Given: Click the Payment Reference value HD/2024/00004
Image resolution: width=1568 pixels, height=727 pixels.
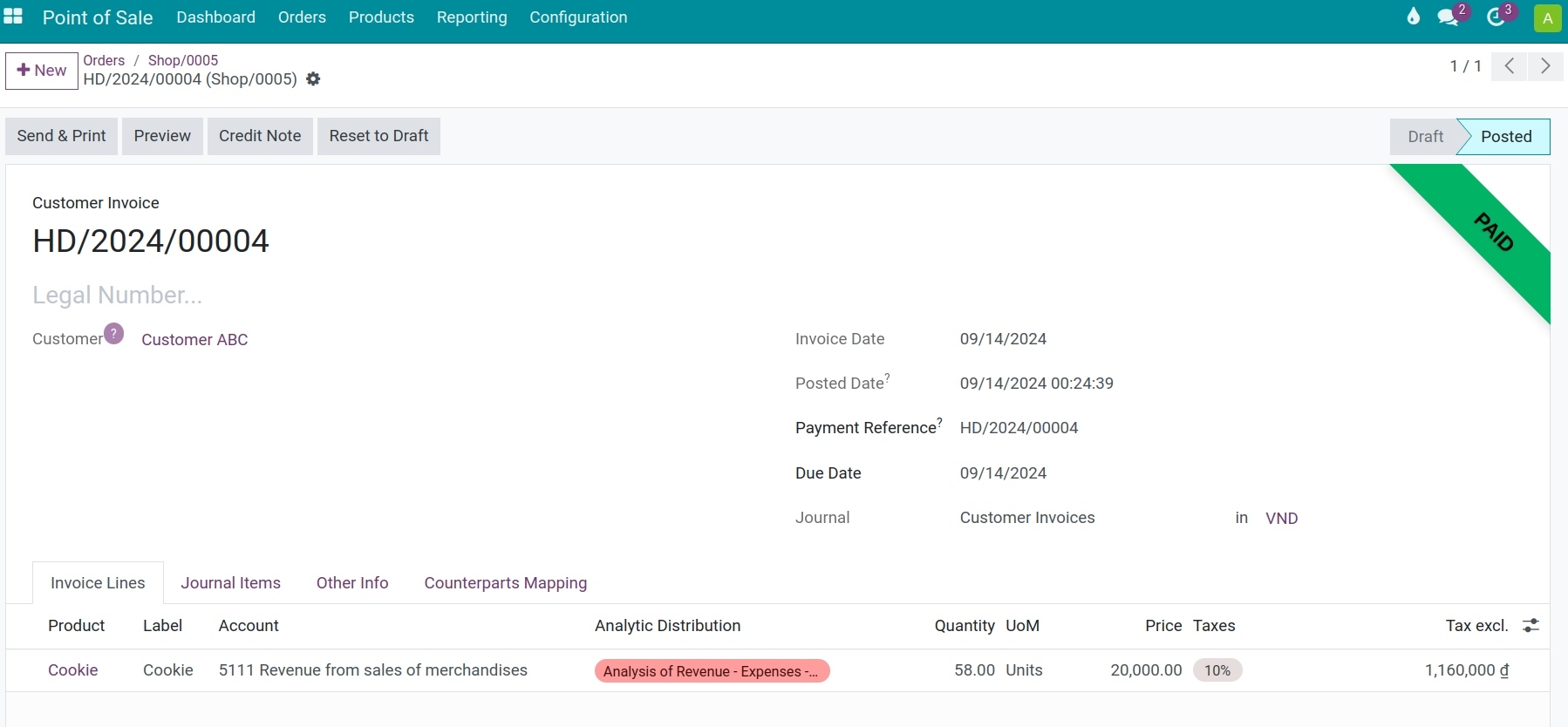Looking at the screenshot, I should click(1019, 428).
